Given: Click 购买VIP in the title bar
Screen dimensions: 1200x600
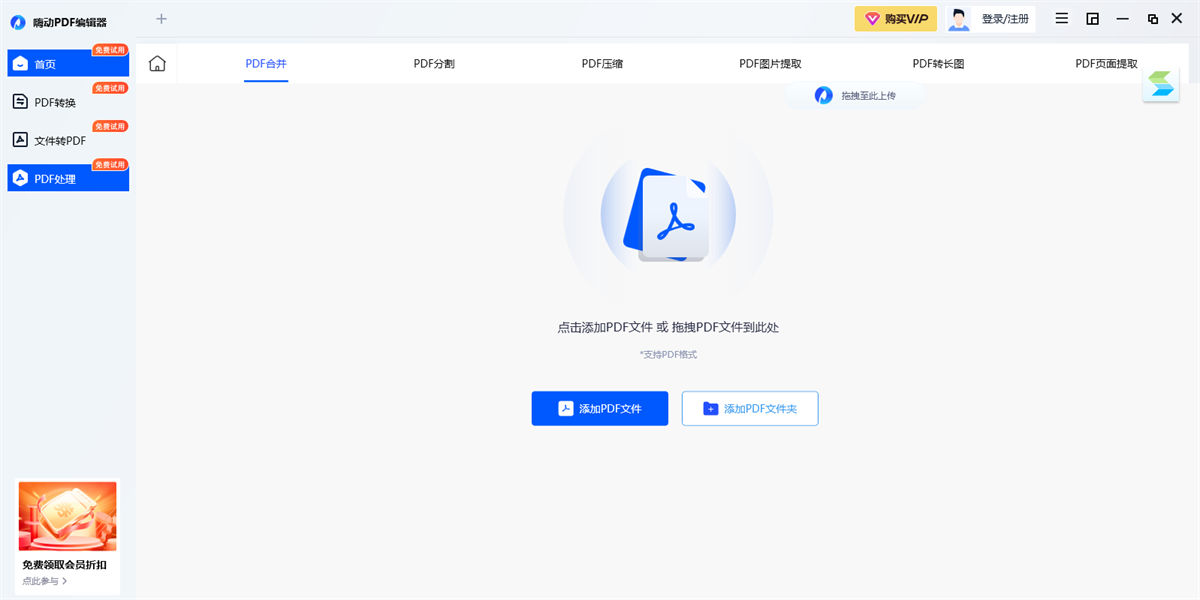Looking at the screenshot, I should (x=895, y=18).
